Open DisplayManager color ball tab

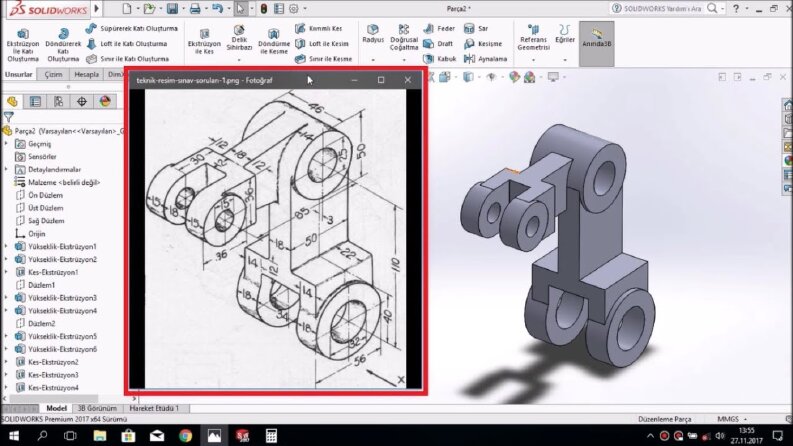tap(105, 102)
